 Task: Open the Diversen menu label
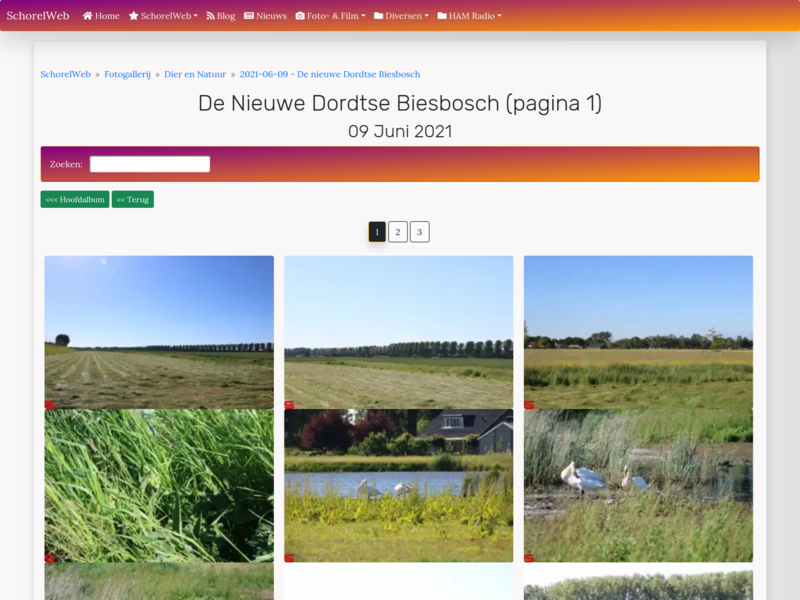click(404, 16)
